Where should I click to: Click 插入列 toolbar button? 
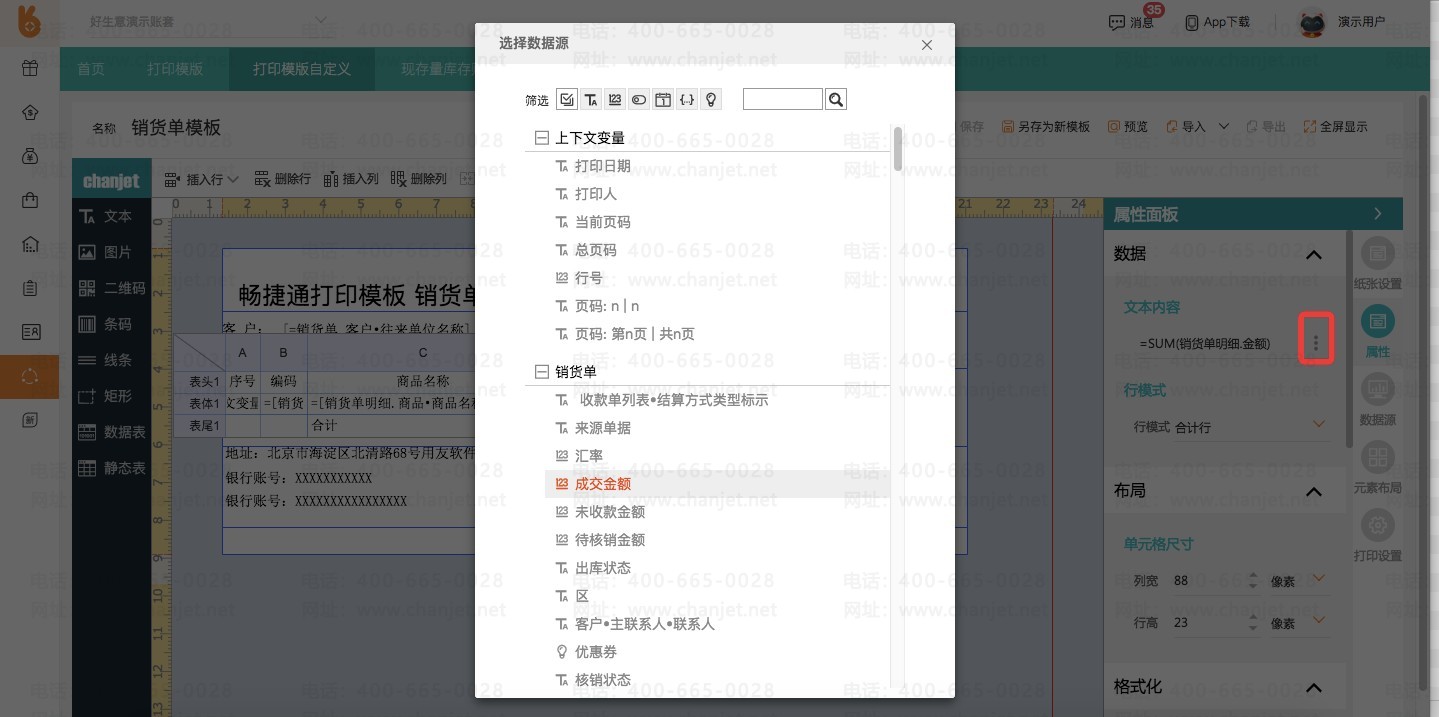pos(350,179)
